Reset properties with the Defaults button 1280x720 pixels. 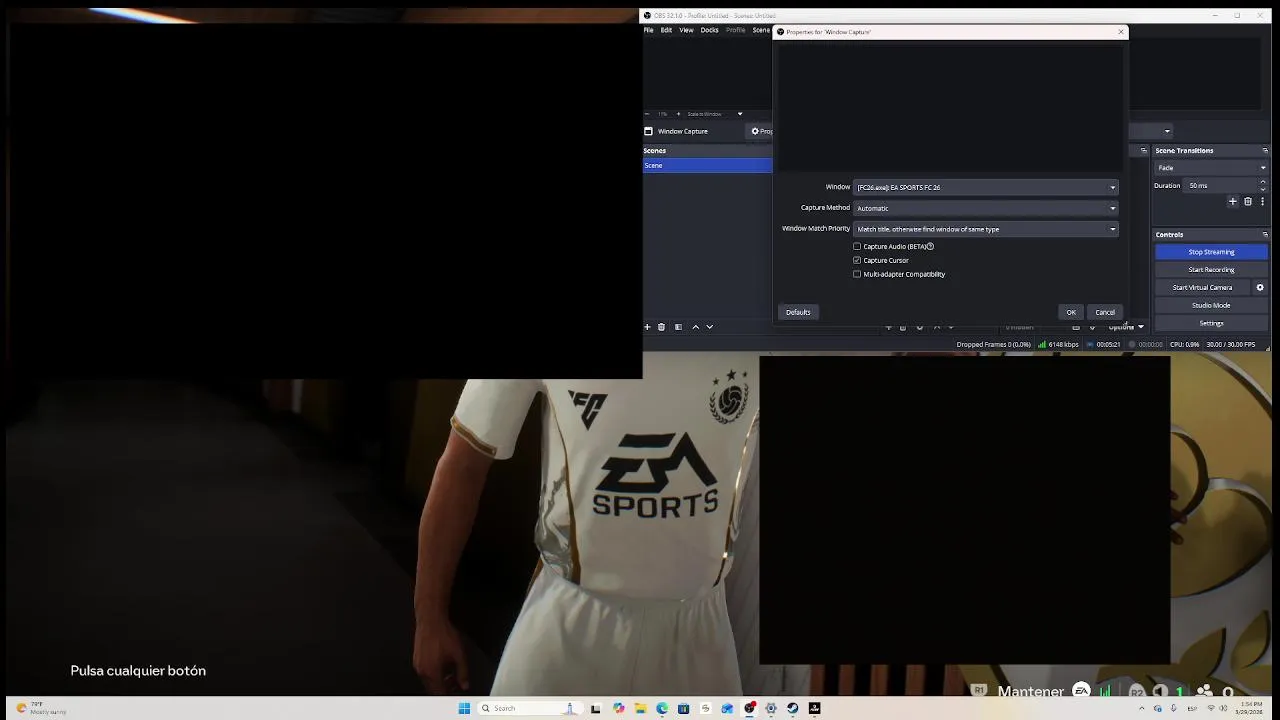pos(798,312)
